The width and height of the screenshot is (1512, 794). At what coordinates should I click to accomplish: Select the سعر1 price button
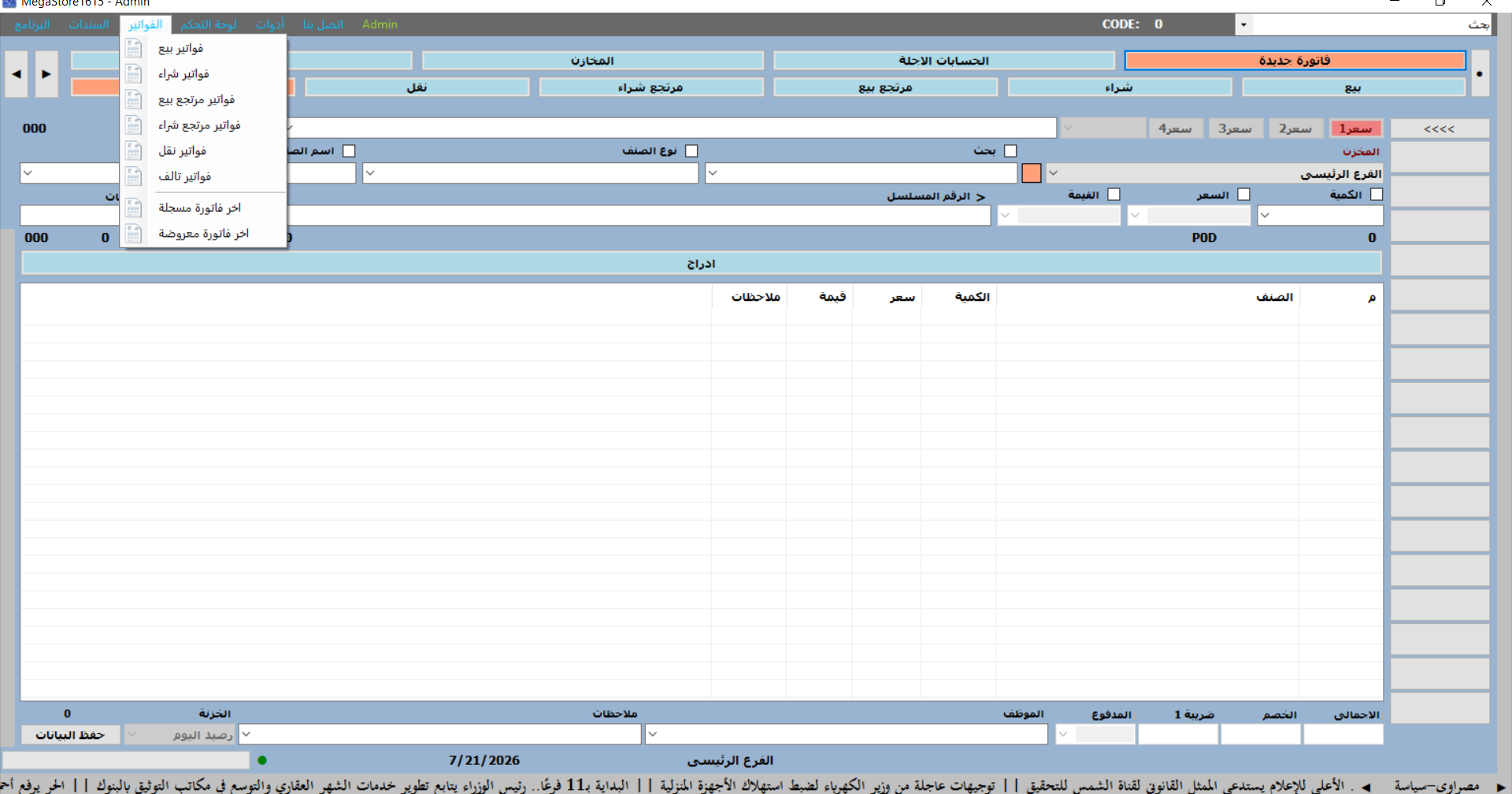point(1356,128)
